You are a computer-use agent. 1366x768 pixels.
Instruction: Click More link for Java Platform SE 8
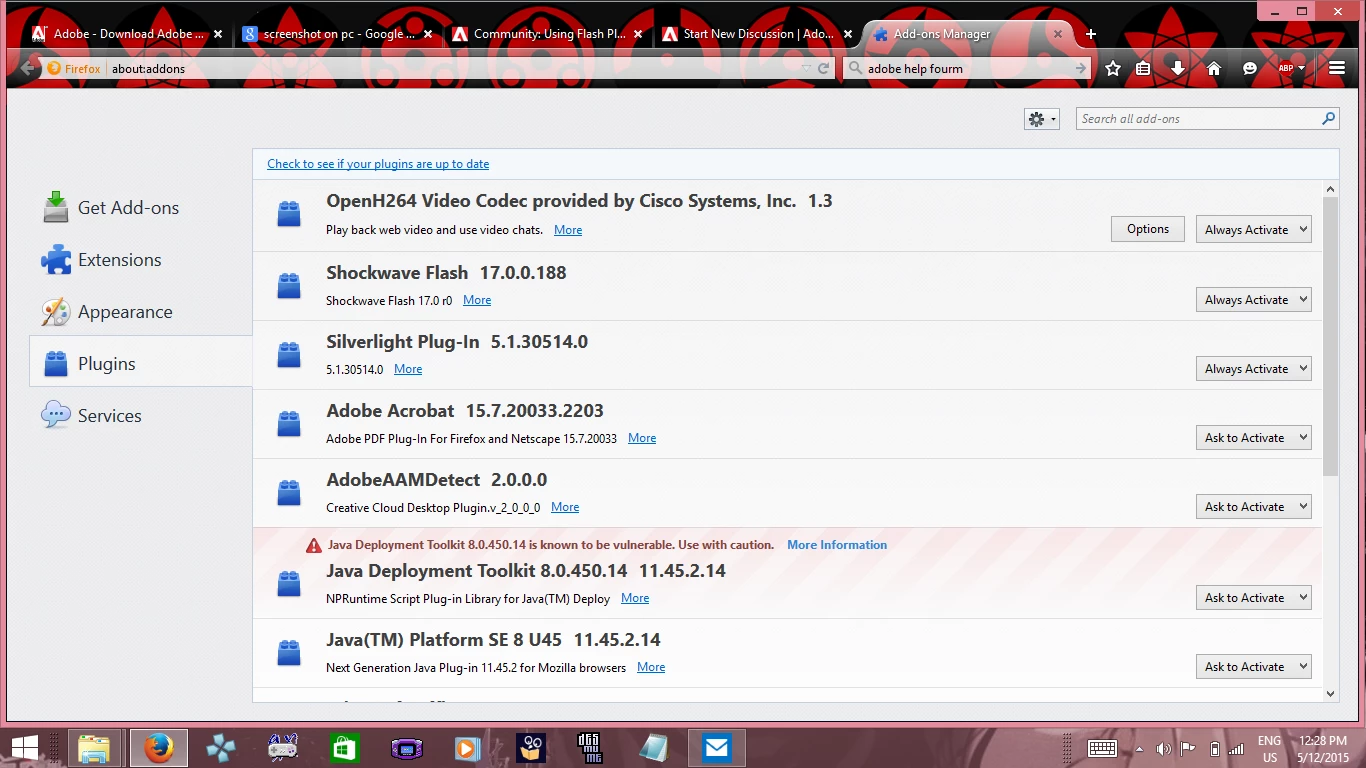tap(651, 667)
